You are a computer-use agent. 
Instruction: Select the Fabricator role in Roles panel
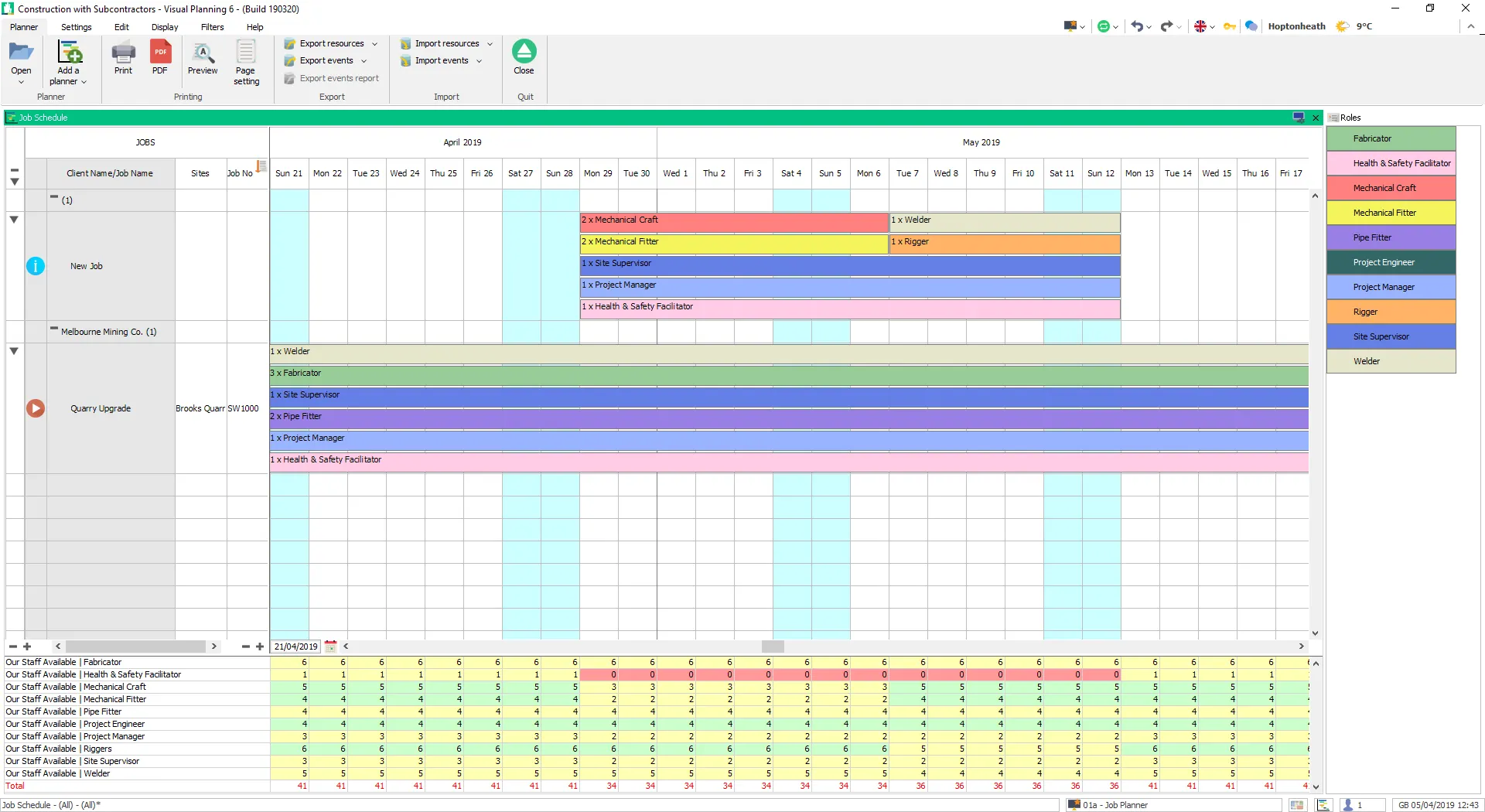point(1391,138)
